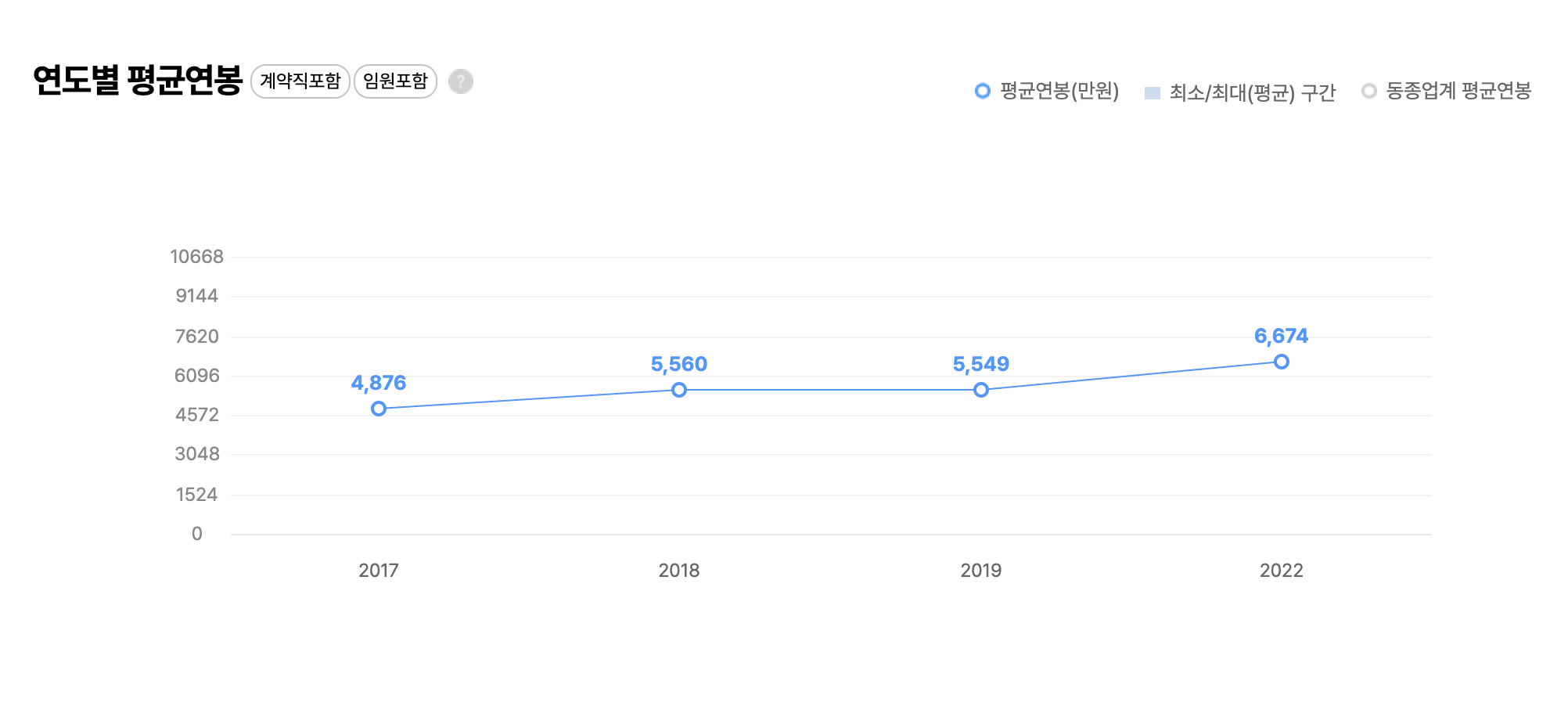
Task: Toggle the 계약직포함 tag
Action: click(300, 81)
